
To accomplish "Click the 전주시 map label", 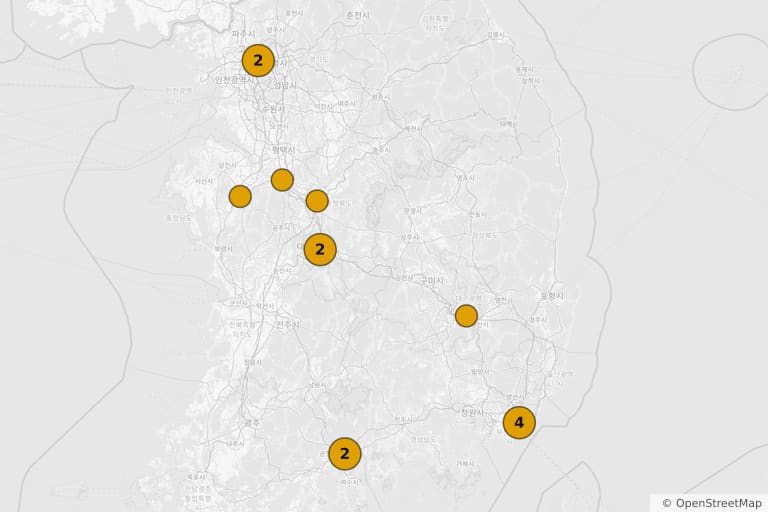I will pos(288,324).
